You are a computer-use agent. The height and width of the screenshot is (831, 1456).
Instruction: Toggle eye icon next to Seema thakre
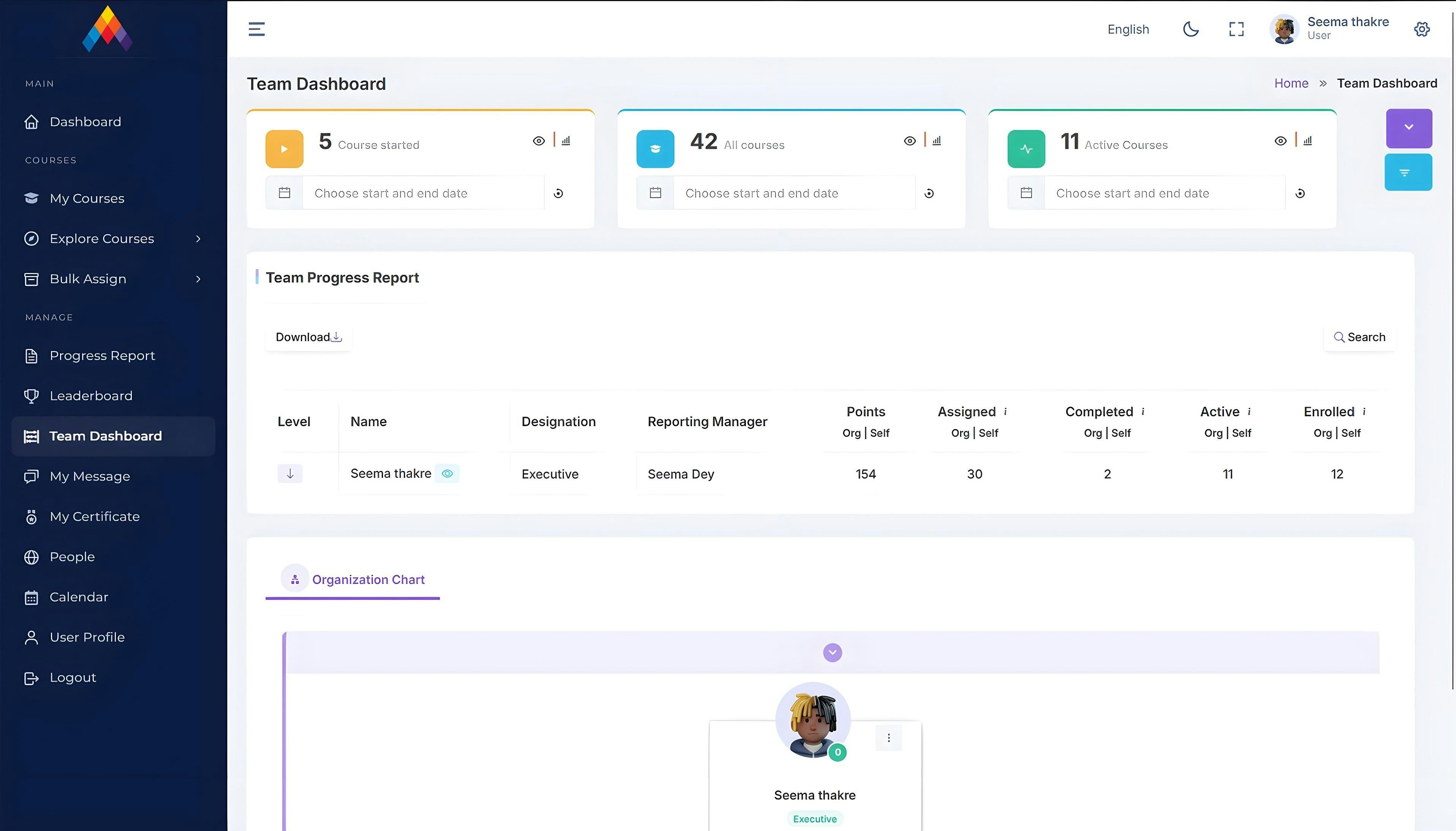click(x=447, y=474)
